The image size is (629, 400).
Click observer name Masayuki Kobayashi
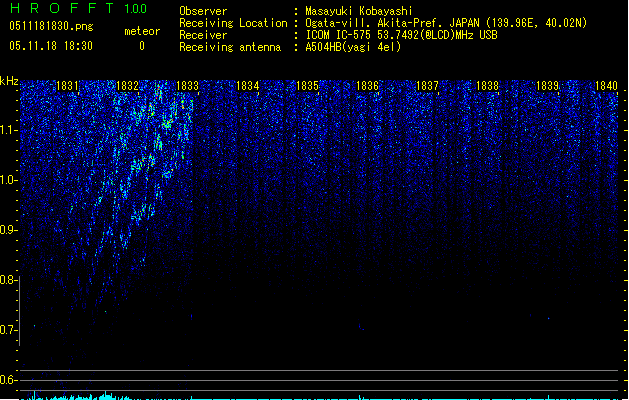coord(359,11)
